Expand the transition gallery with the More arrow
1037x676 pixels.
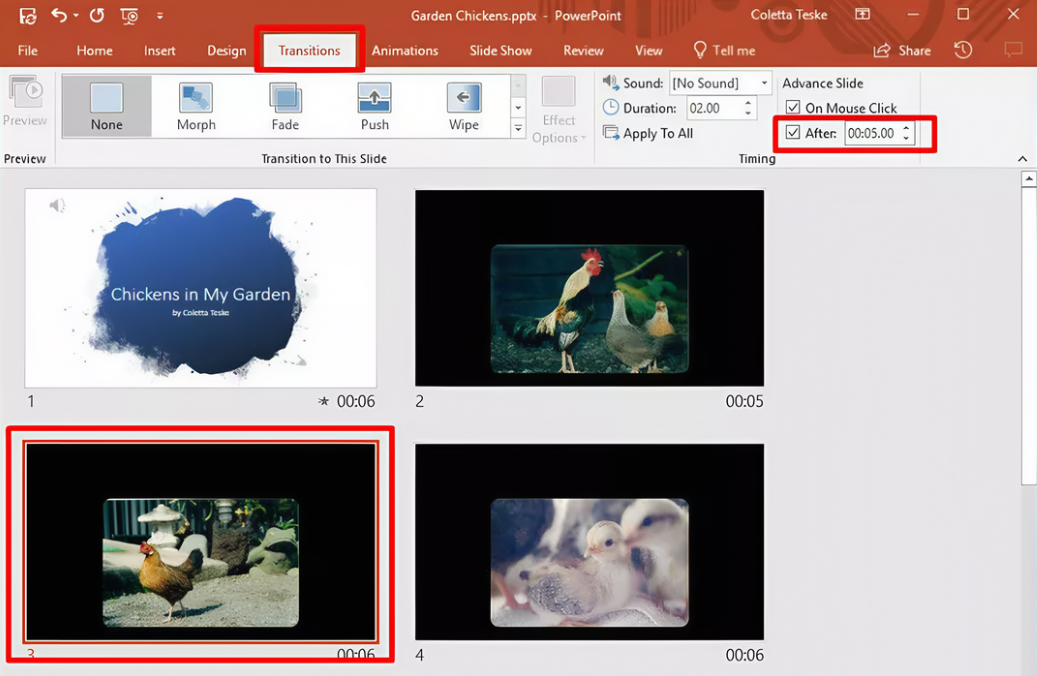(x=518, y=128)
